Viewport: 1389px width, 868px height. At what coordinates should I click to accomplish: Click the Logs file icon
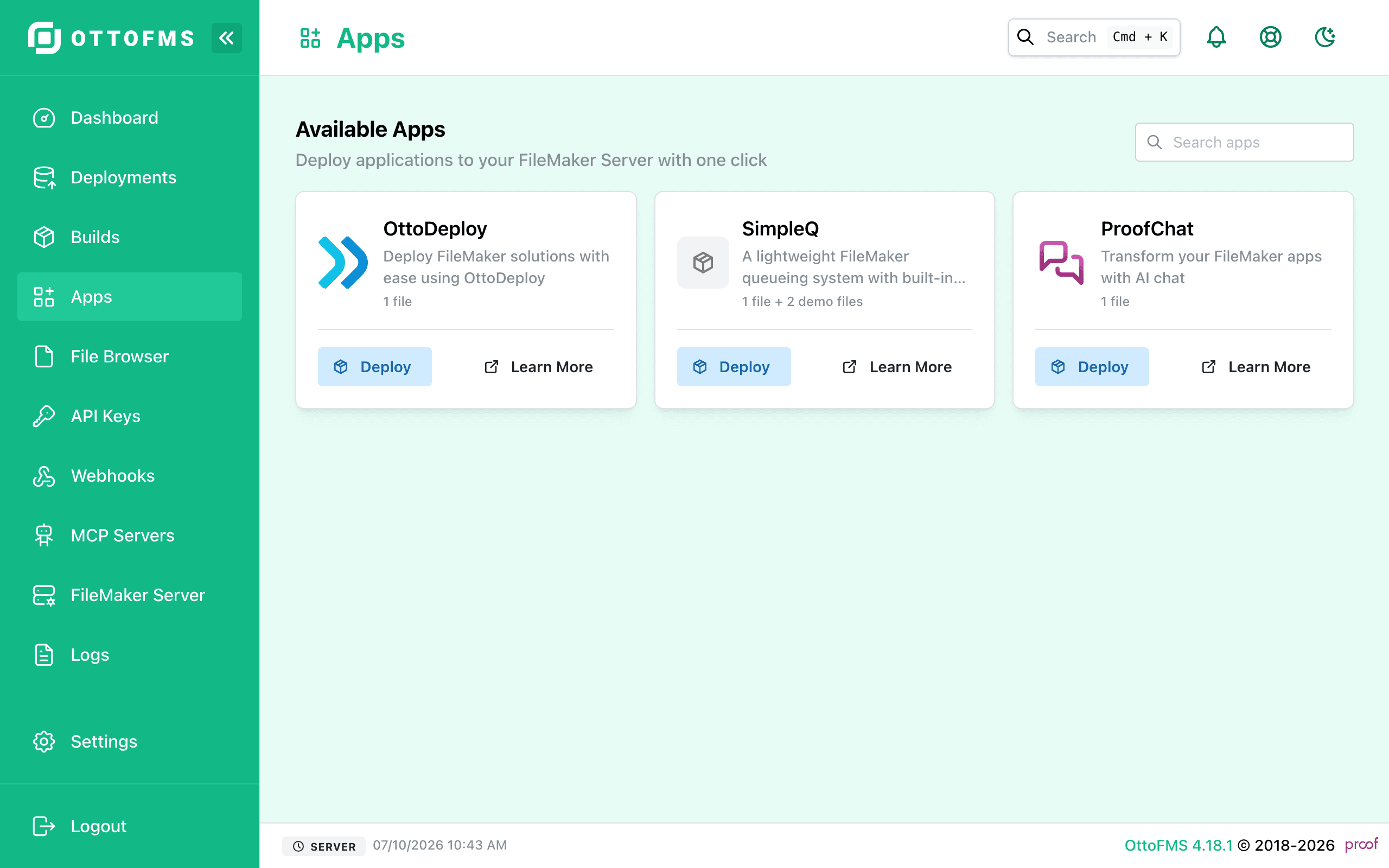pyautogui.click(x=44, y=655)
